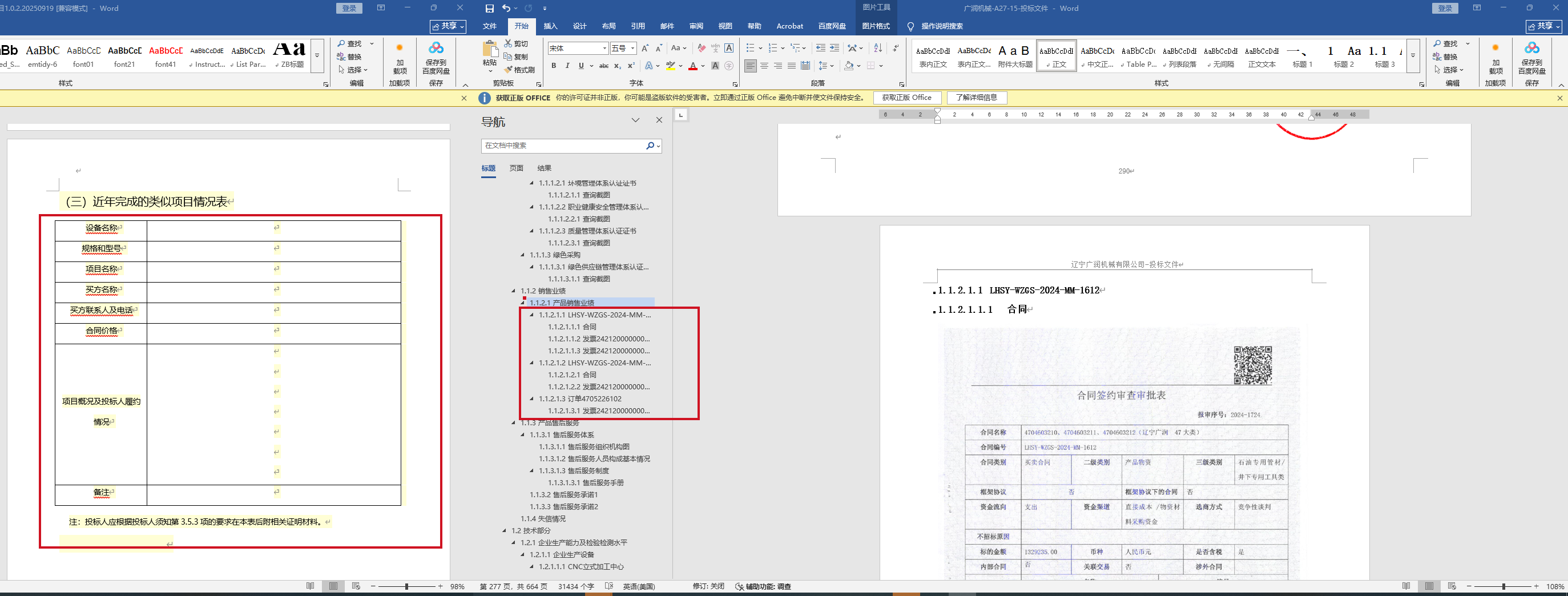Open the 页面 tab in navigation pane
This screenshot has width=1568, height=596.
point(516,168)
